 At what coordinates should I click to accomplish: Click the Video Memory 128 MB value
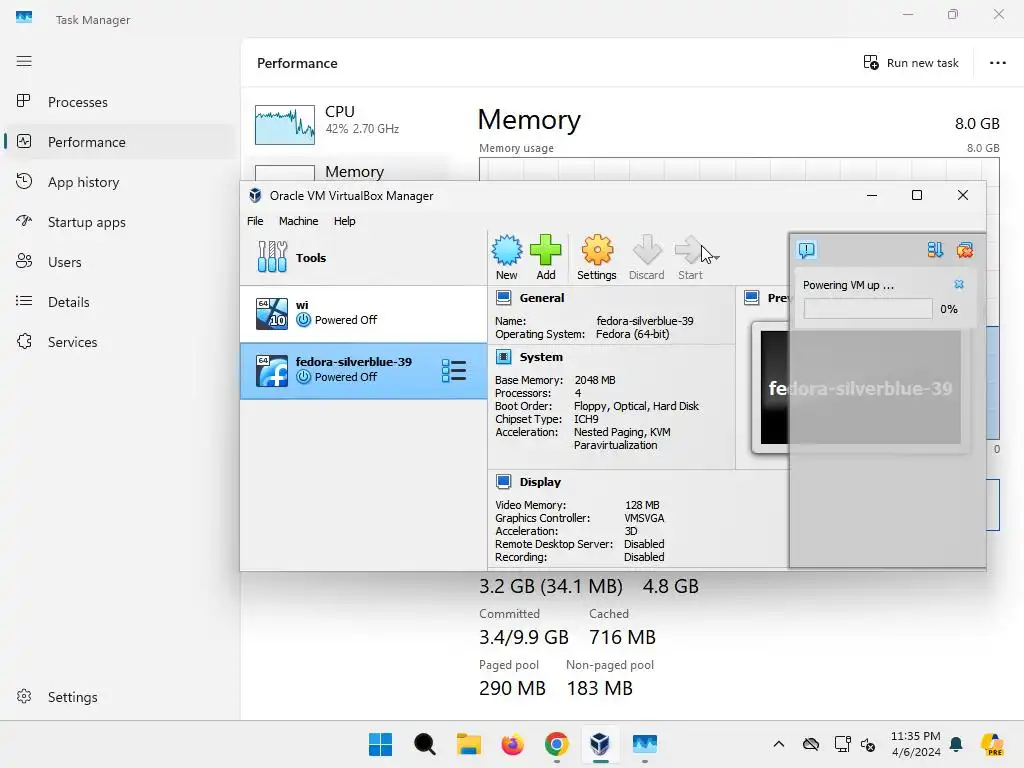click(642, 505)
